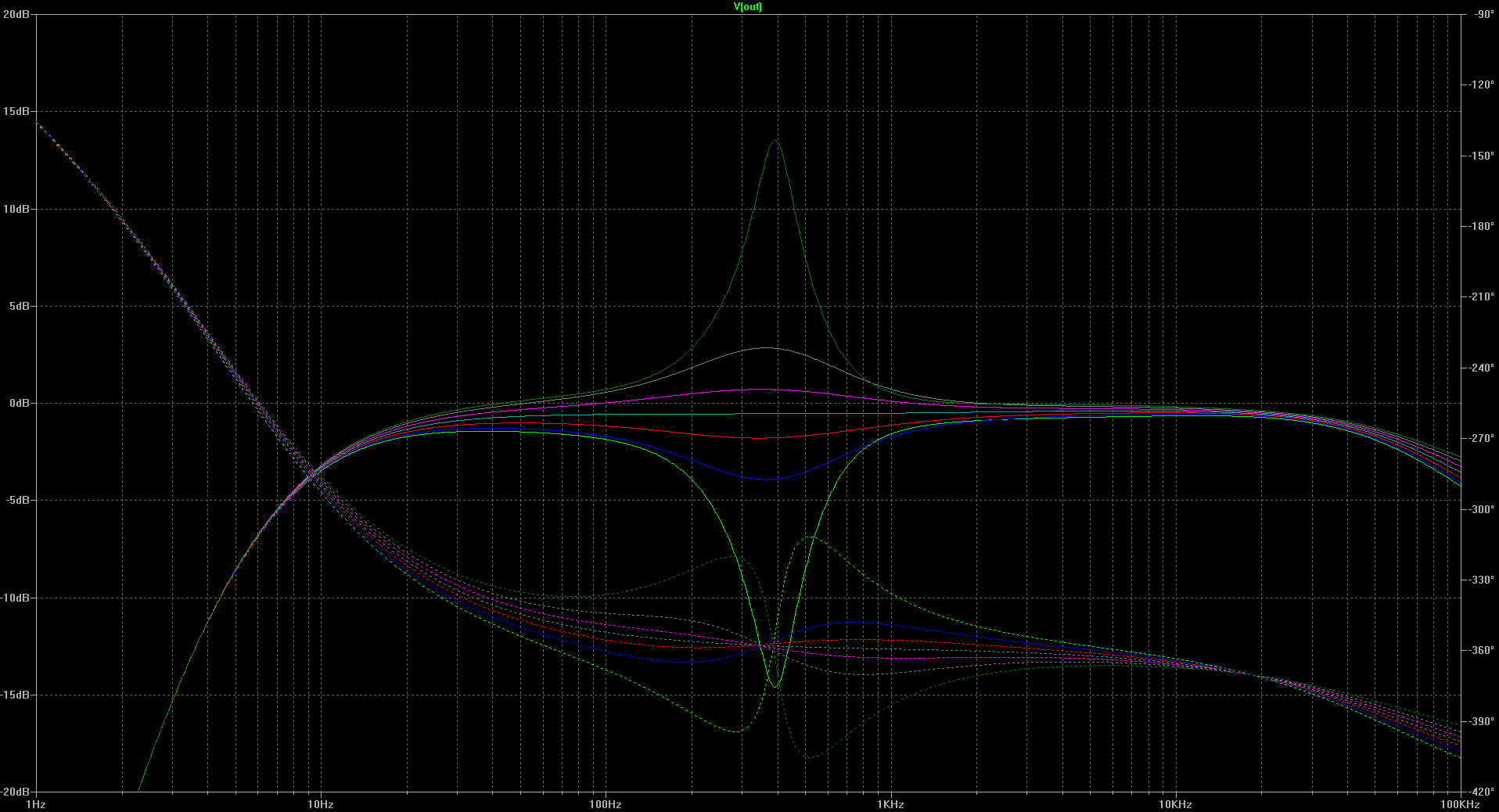1499x812 pixels.
Task: Click the -330° phase axis label
Action: (x=1481, y=580)
